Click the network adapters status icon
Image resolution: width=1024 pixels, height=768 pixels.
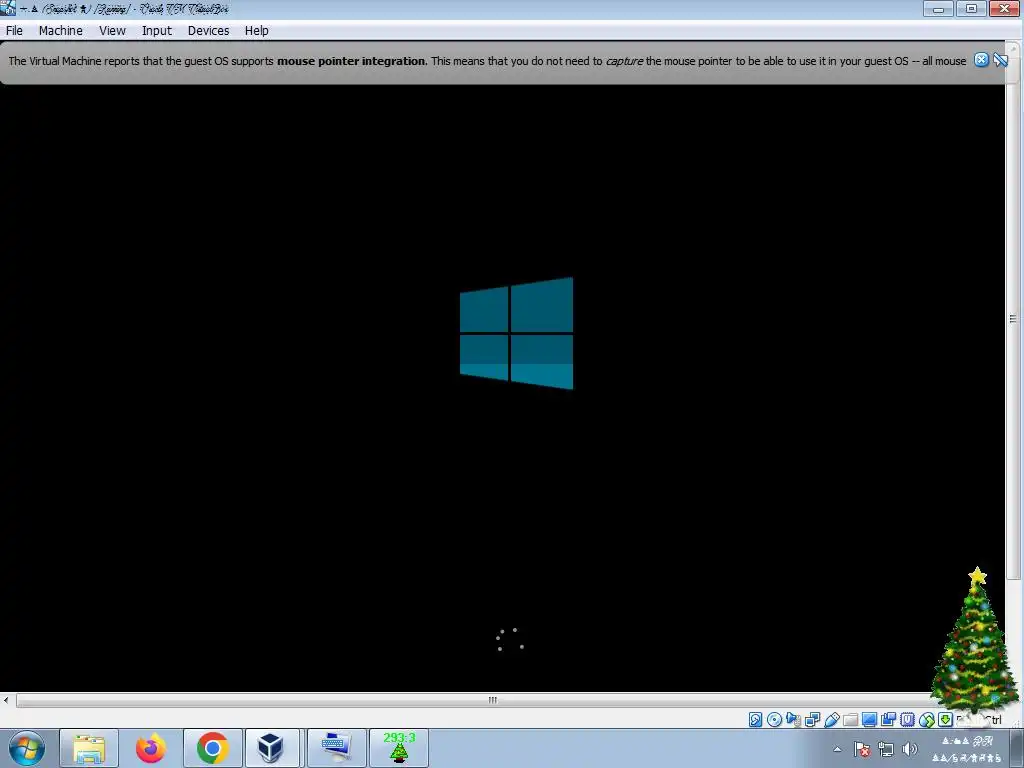tap(812, 720)
